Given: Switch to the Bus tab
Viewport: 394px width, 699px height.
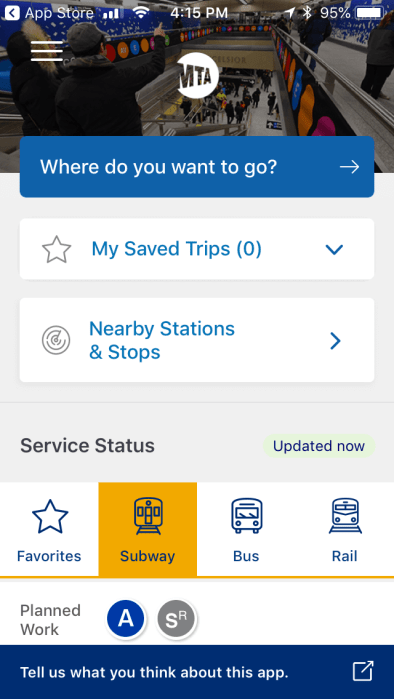Looking at the screenshot, I should 246,530.
